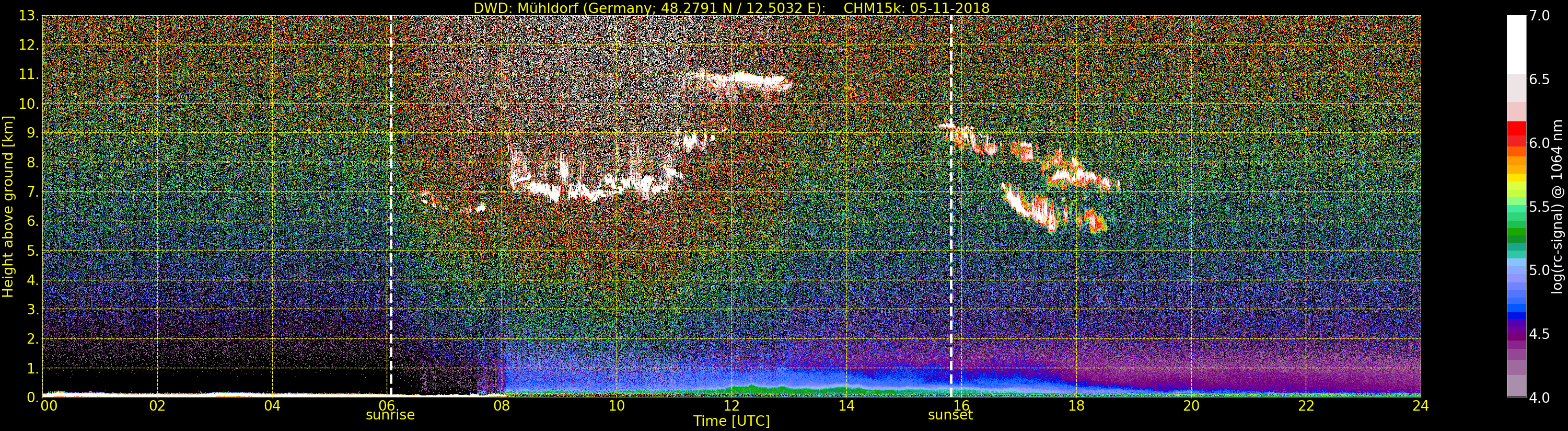Click the dashed sunrise marker line
The width and height of the screenshot is (1568, 431).
[x=391, y=205]
